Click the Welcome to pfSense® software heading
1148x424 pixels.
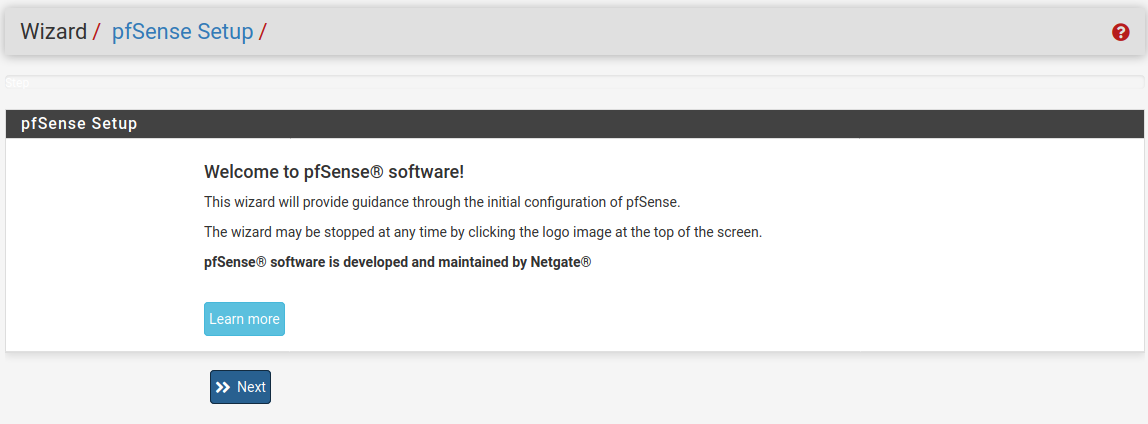(333, 172)
